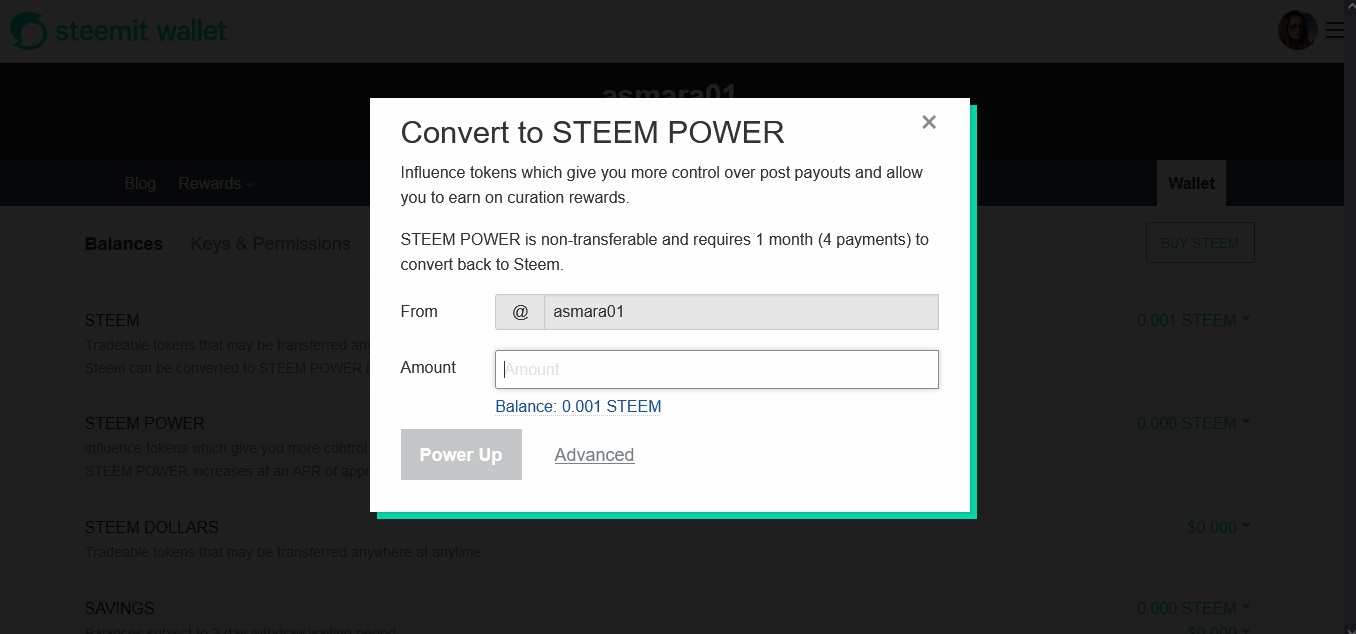
Task: Click the SAVINGS heading
Action: coord(119,608)
